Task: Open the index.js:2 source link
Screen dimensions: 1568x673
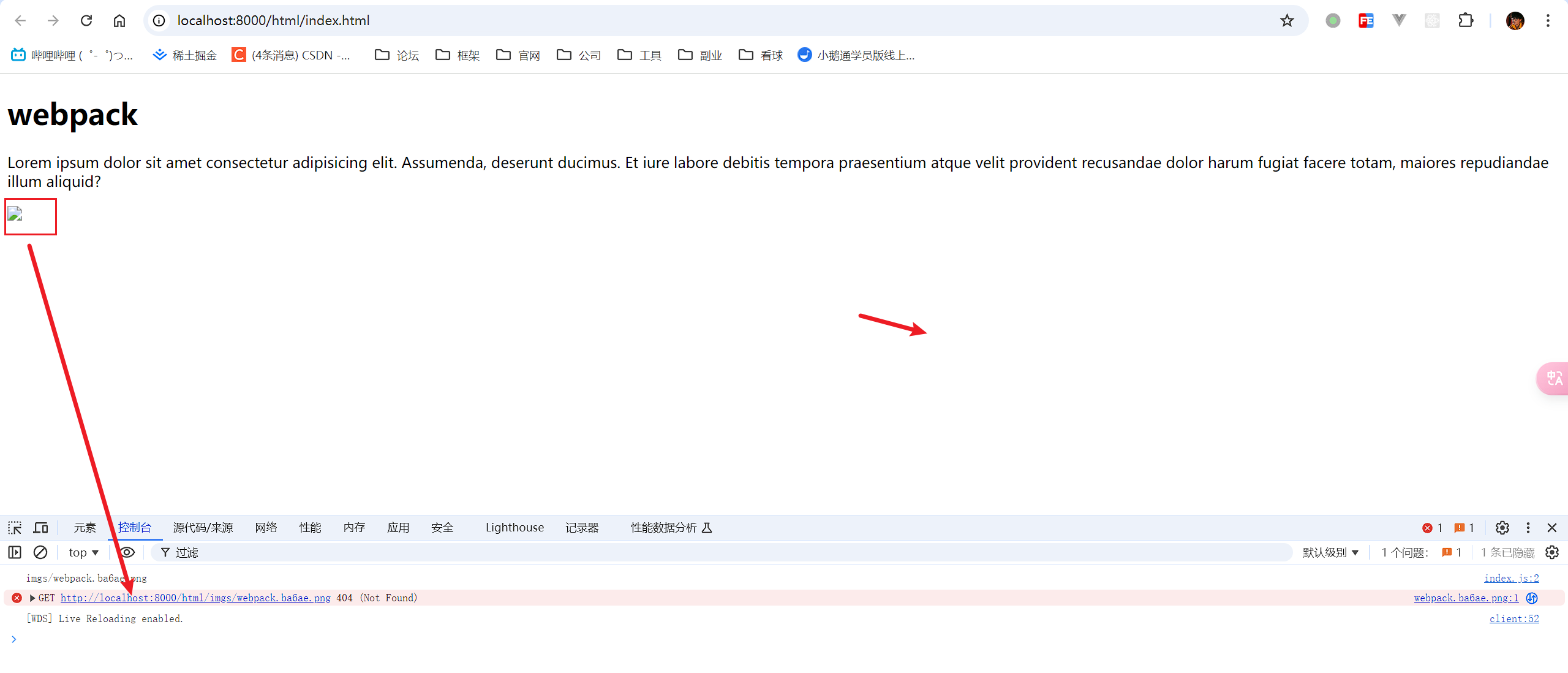Action: tap(1511, 579)
